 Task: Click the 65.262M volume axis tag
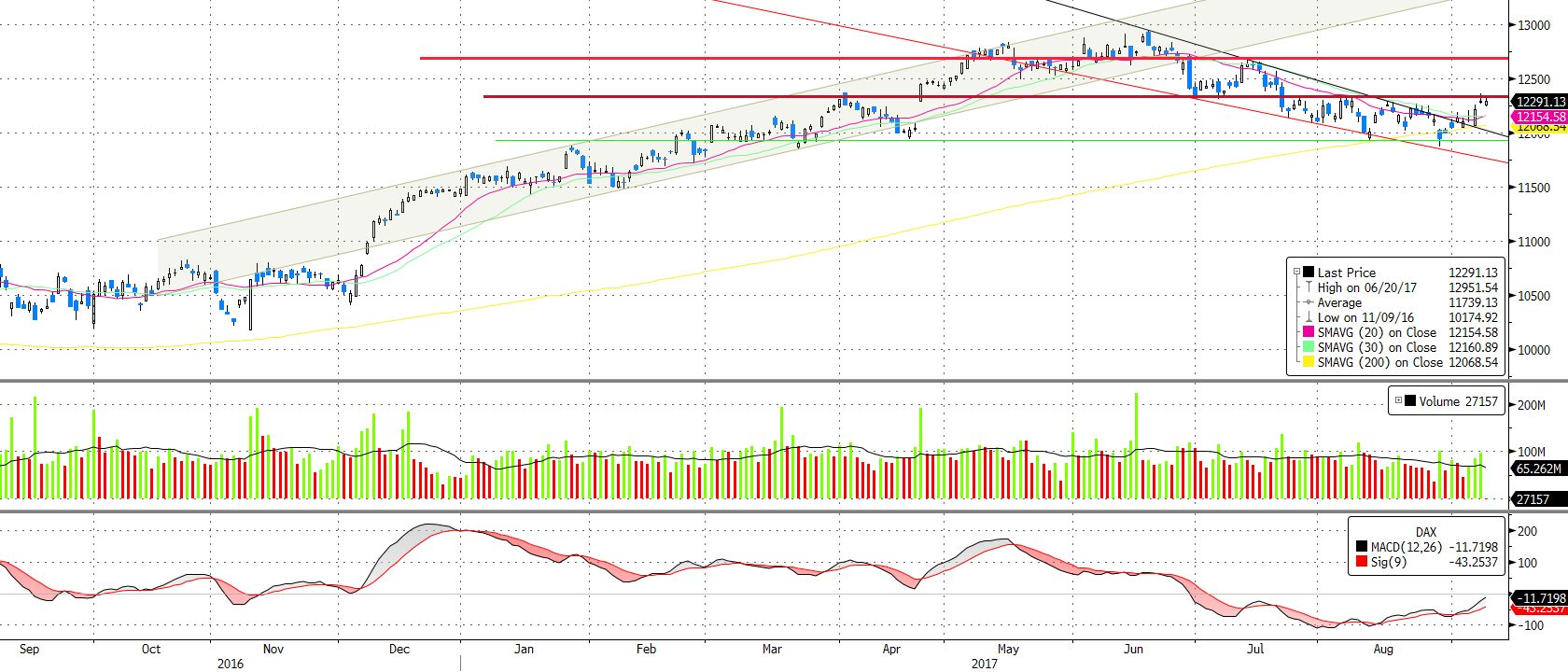pos(1537,469)
